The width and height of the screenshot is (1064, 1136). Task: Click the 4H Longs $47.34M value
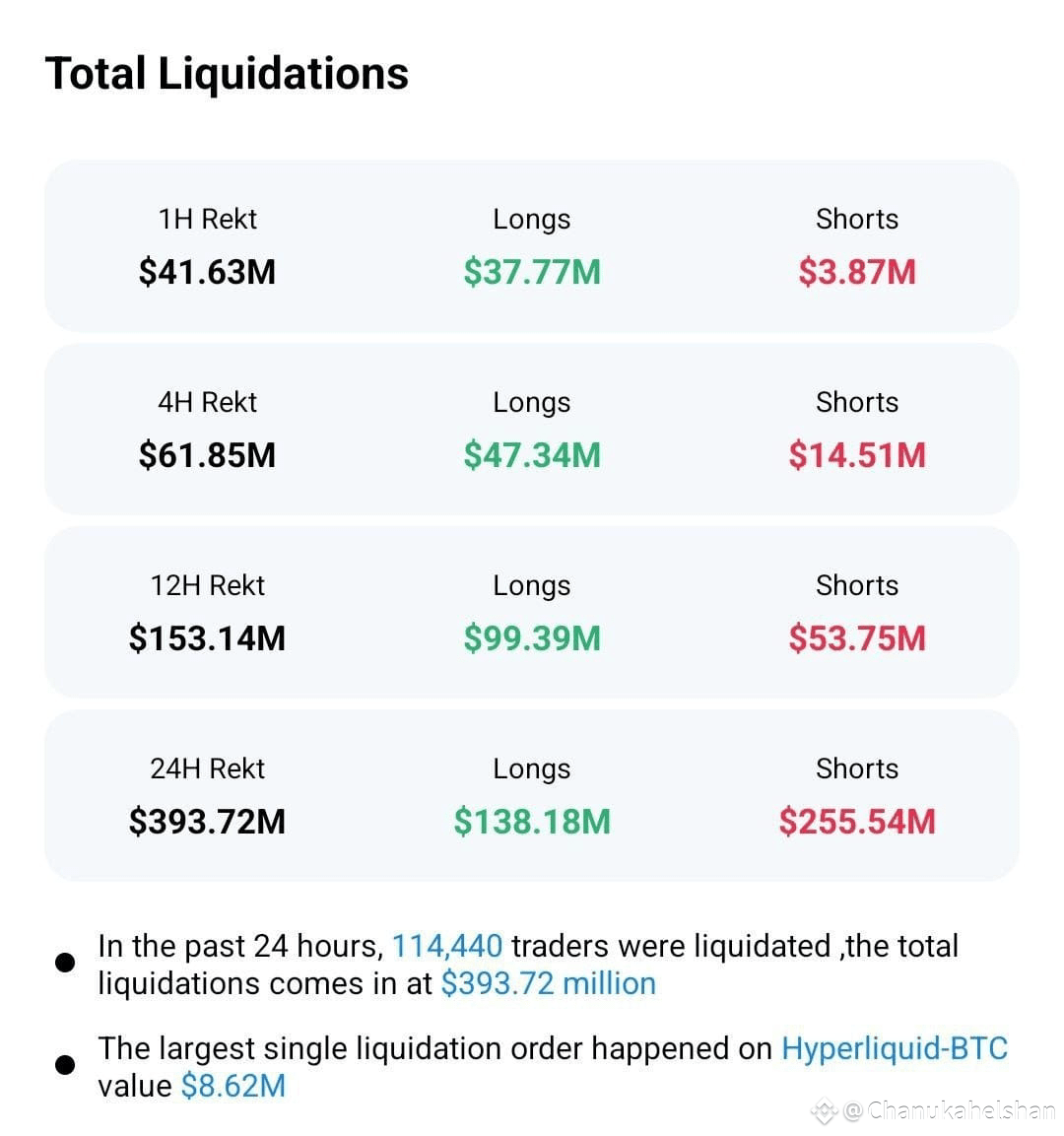[532, 455]
